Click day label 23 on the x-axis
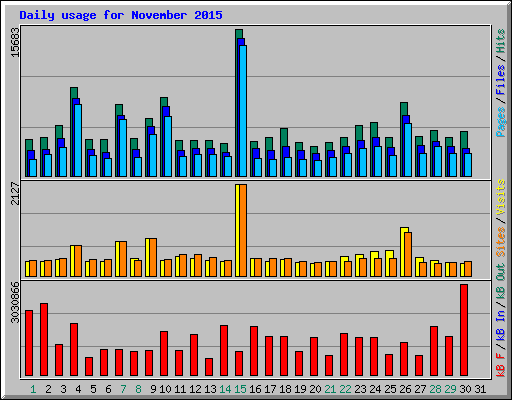This screenshot has height=400, width=512. [x=360, y=389]
